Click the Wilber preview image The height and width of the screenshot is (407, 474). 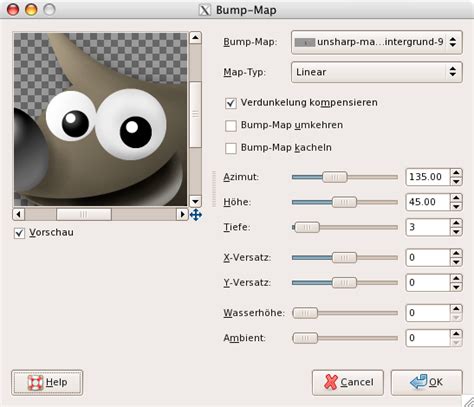100,119
